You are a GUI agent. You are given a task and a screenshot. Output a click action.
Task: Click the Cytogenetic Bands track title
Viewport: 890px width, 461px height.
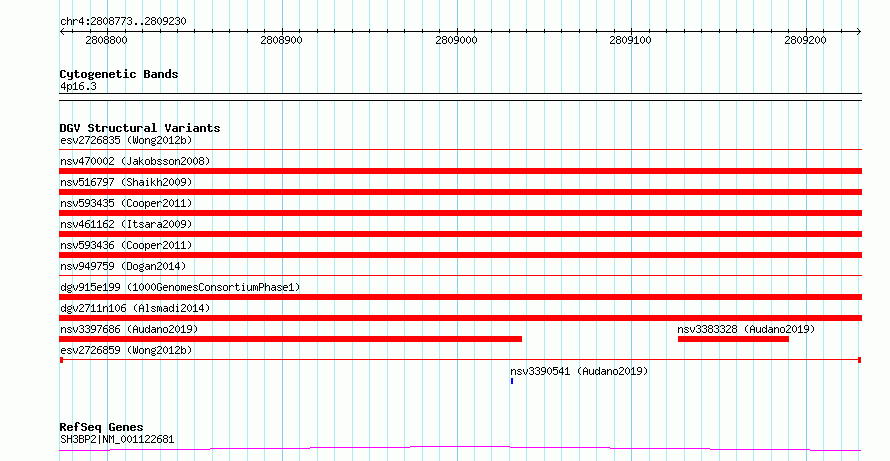[x=119, y=74]
